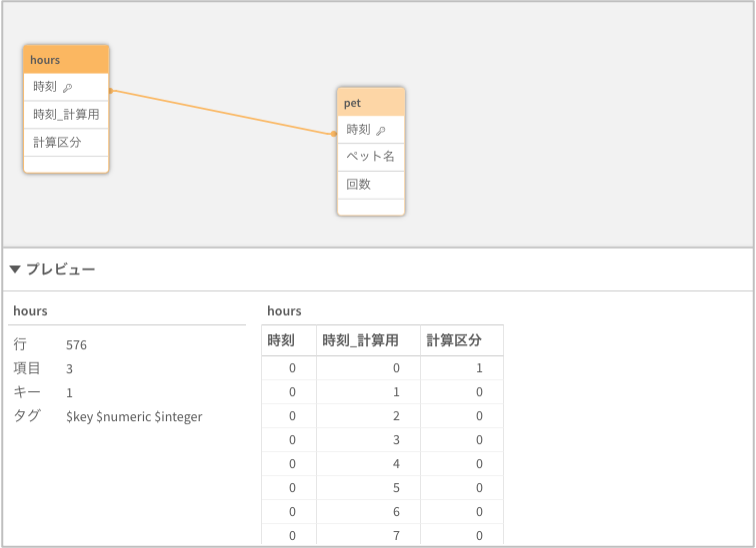This screenshot has height=548, width=756.
Task: Click the $key $numeric $integer tag text
Action: [x=134, y=416]
